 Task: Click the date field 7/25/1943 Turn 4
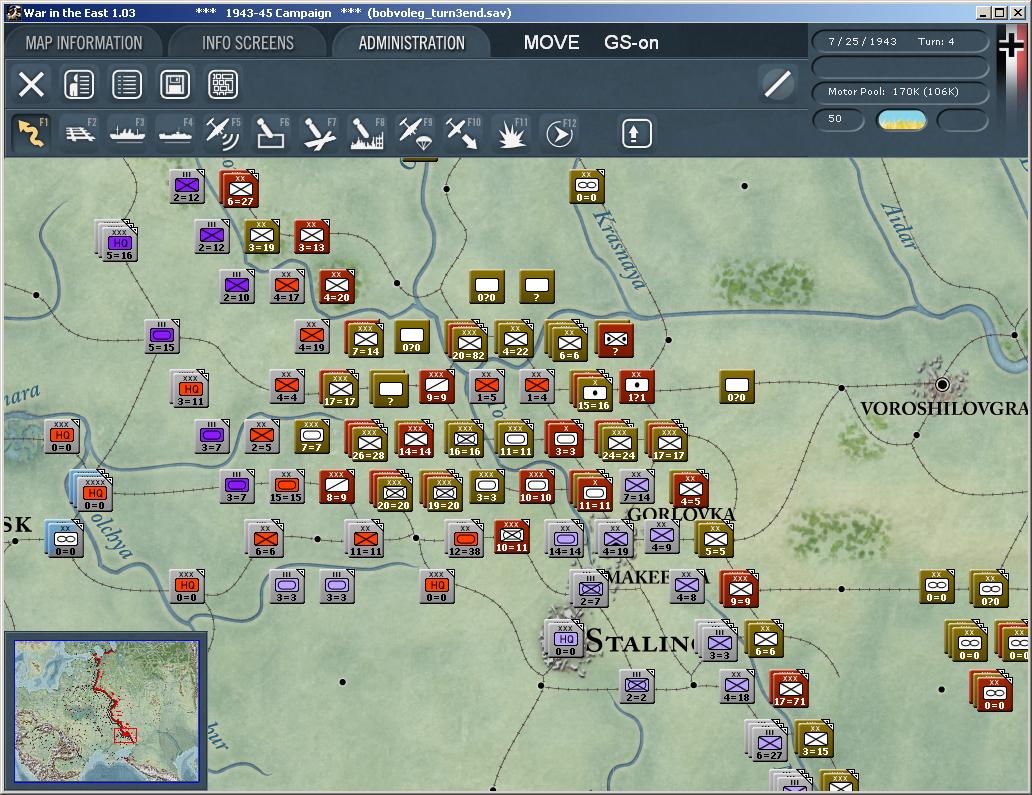900,41
